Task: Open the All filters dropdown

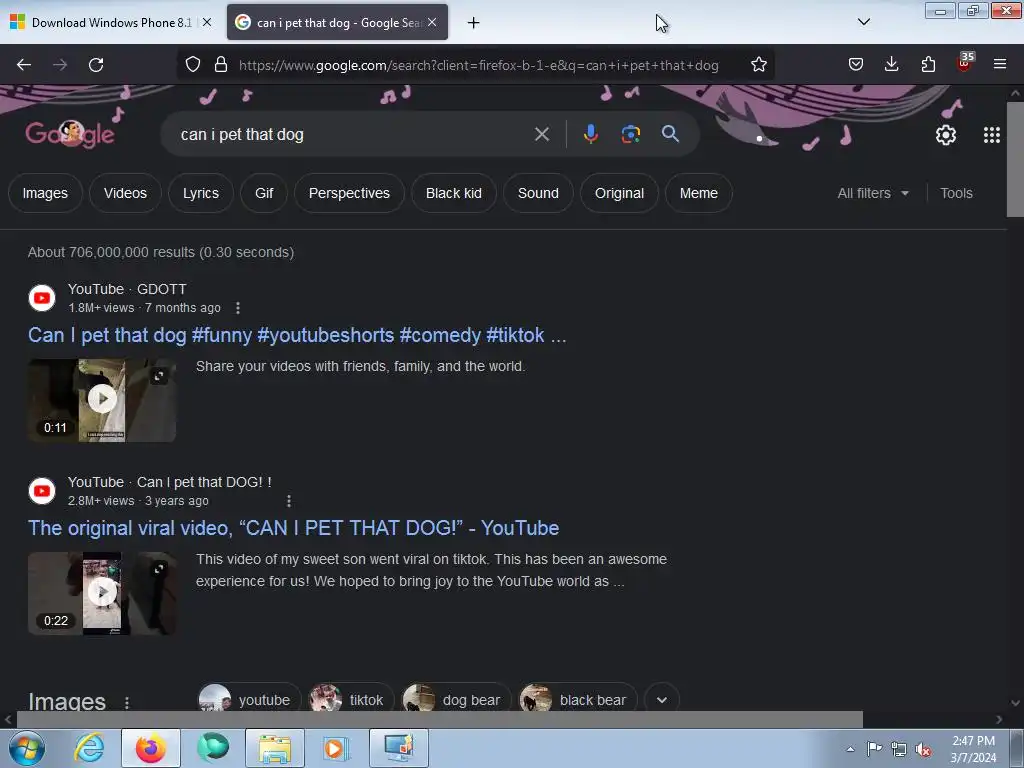Action: pyautogui.click(x=872, y=193)
